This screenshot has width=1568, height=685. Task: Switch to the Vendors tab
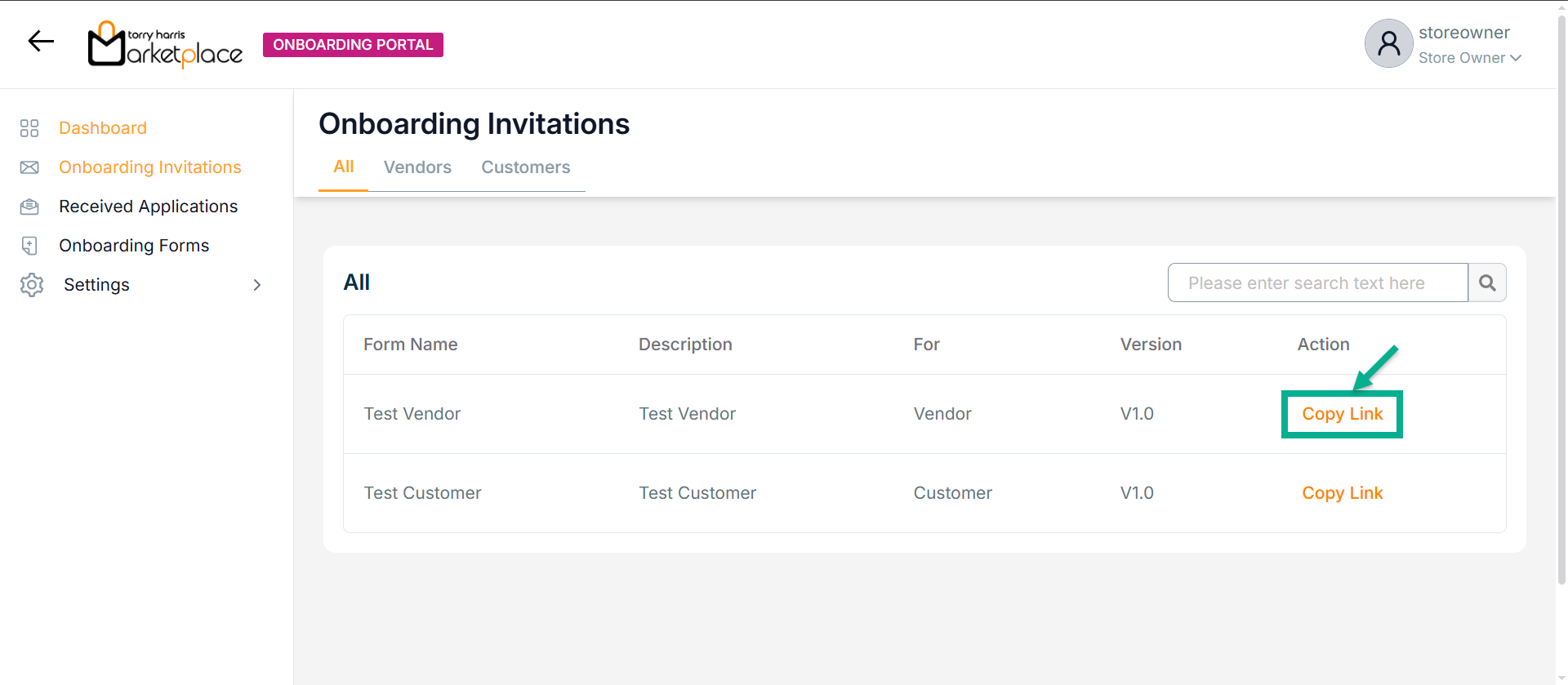(417, 167)
